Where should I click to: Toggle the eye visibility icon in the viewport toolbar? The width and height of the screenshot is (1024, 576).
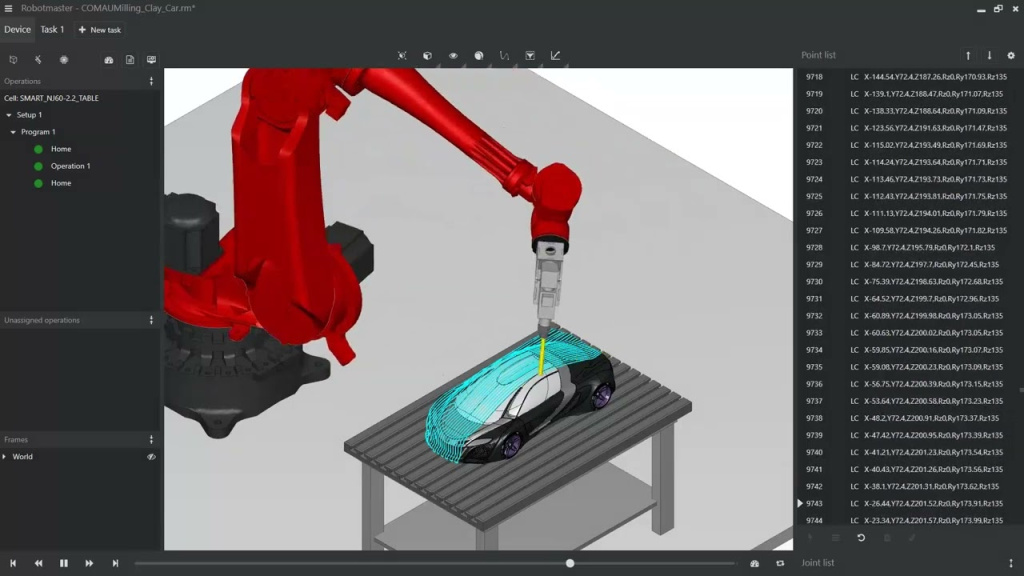453,56
